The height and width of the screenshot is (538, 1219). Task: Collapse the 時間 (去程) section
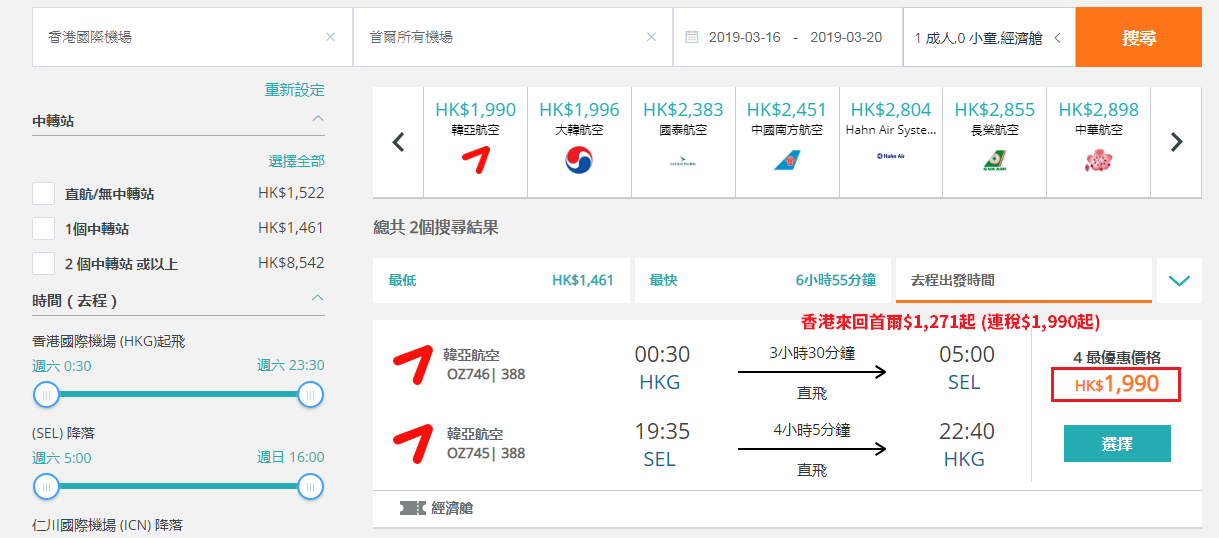pos(318,298)
